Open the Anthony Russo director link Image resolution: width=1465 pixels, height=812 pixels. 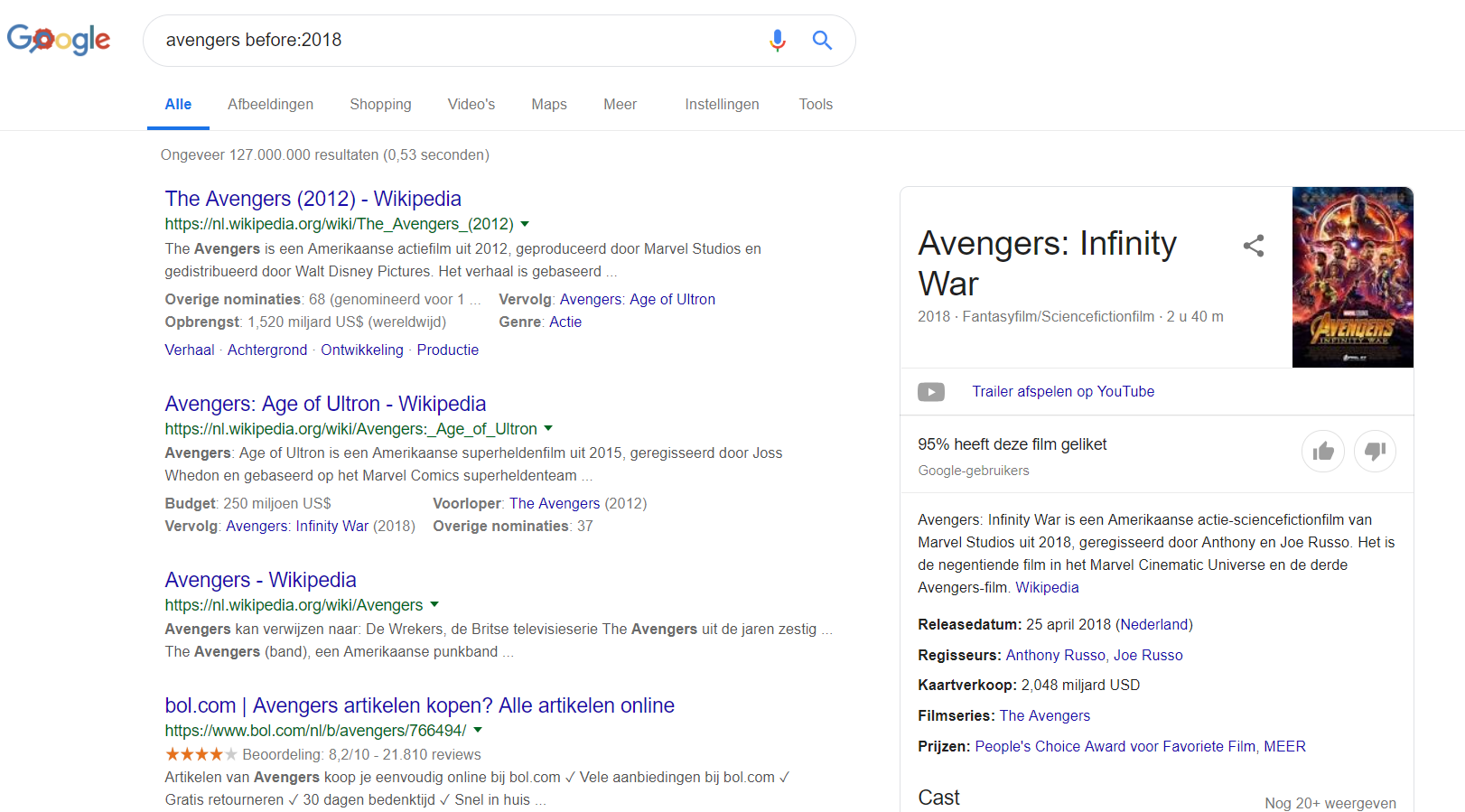point(1055,656)
